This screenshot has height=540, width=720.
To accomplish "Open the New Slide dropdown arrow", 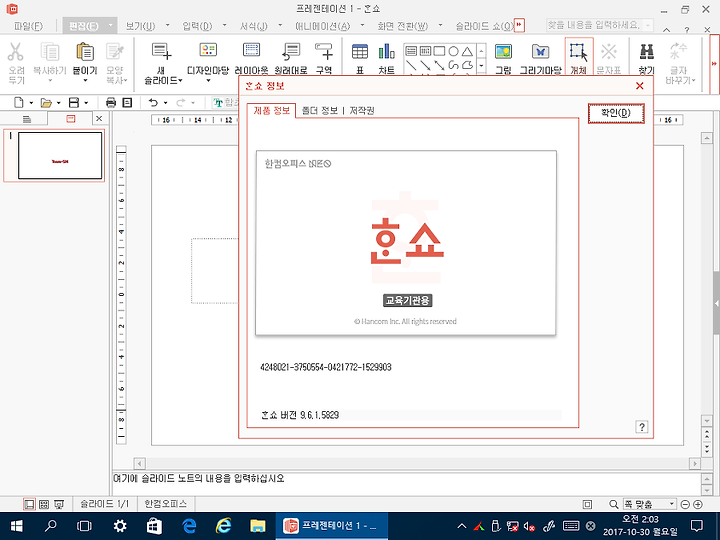I will point(180,81).
